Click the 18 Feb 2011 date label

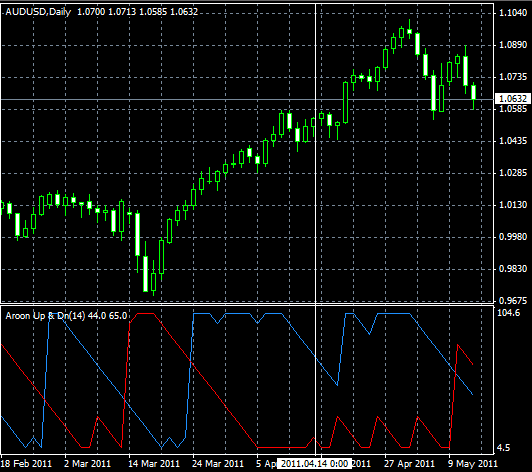[26, 464]
